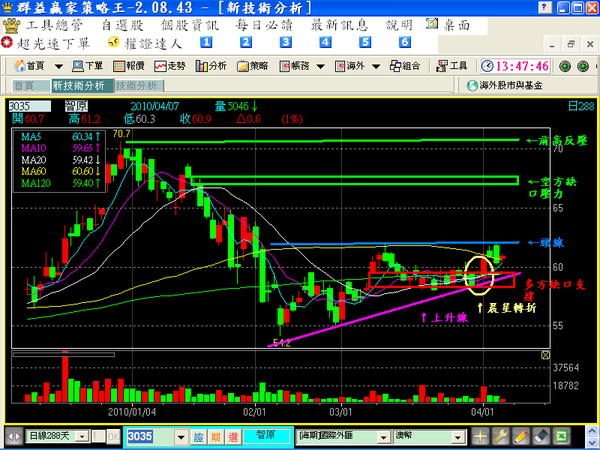600x450 pixels.
Task: Switch to workspace number 6
Action: tap(405, 42)
